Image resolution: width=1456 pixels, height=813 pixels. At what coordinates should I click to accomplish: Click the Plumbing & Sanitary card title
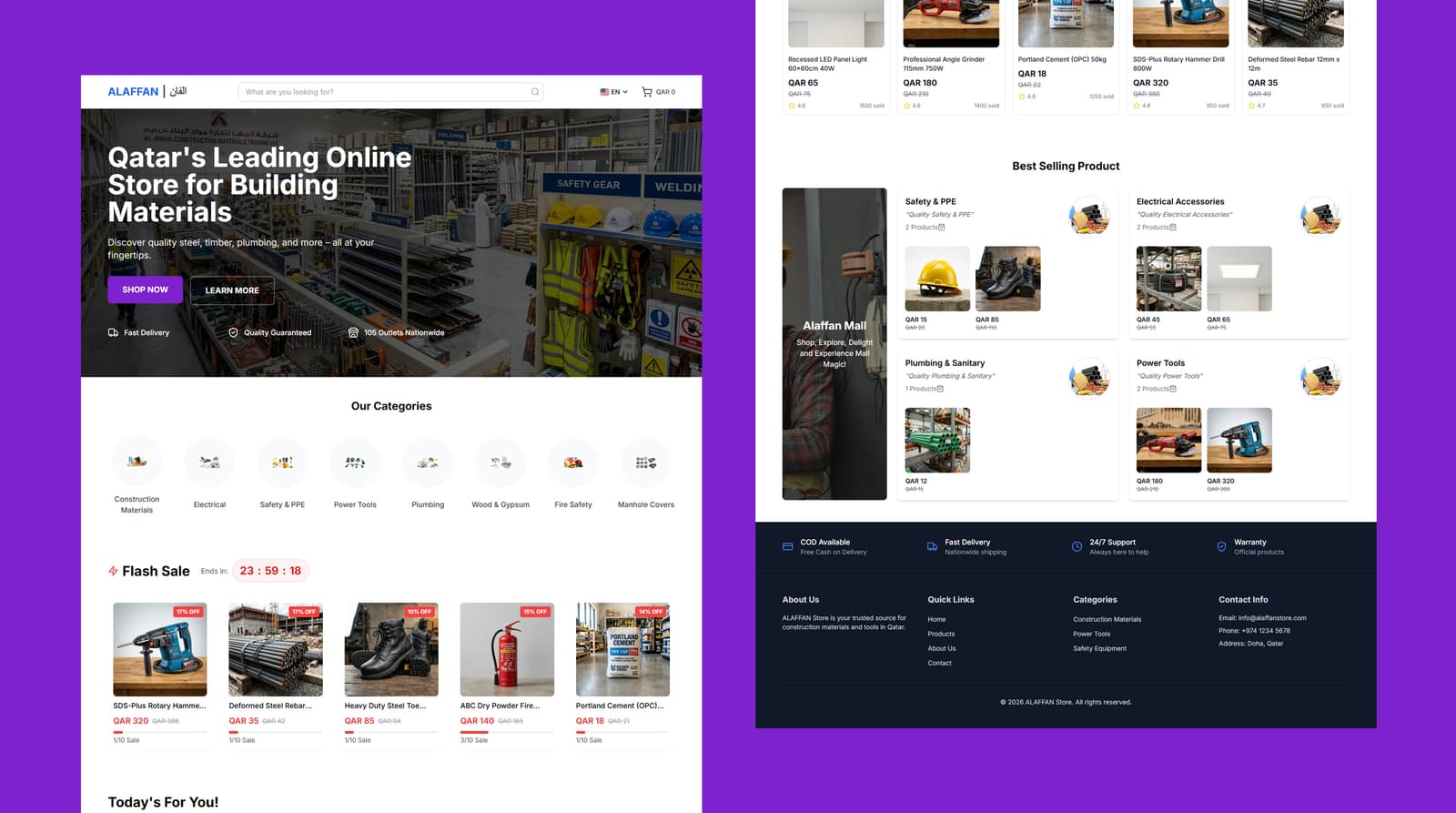pos(945,363)
